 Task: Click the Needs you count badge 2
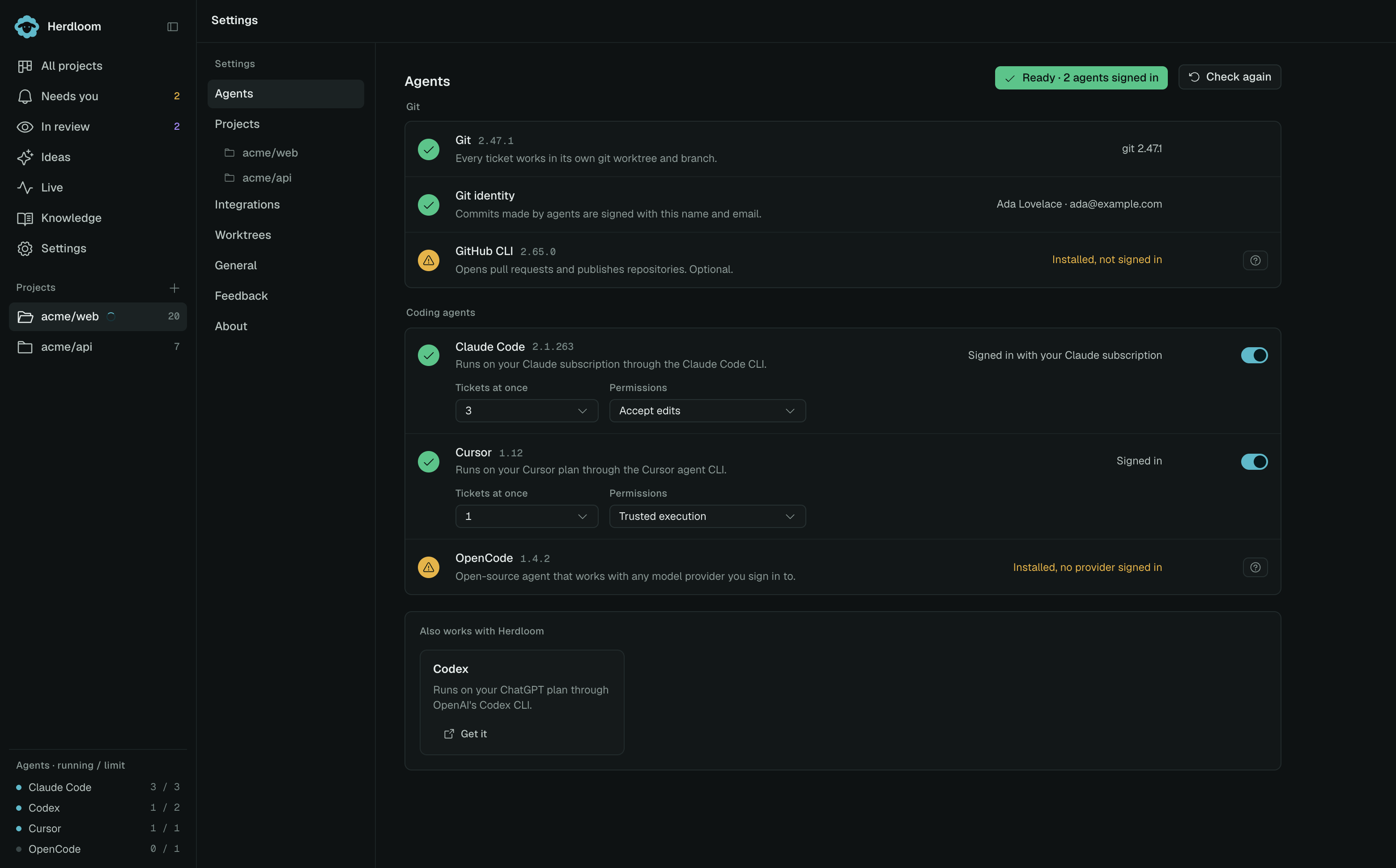pyautogui.click(x=177, y=97)
